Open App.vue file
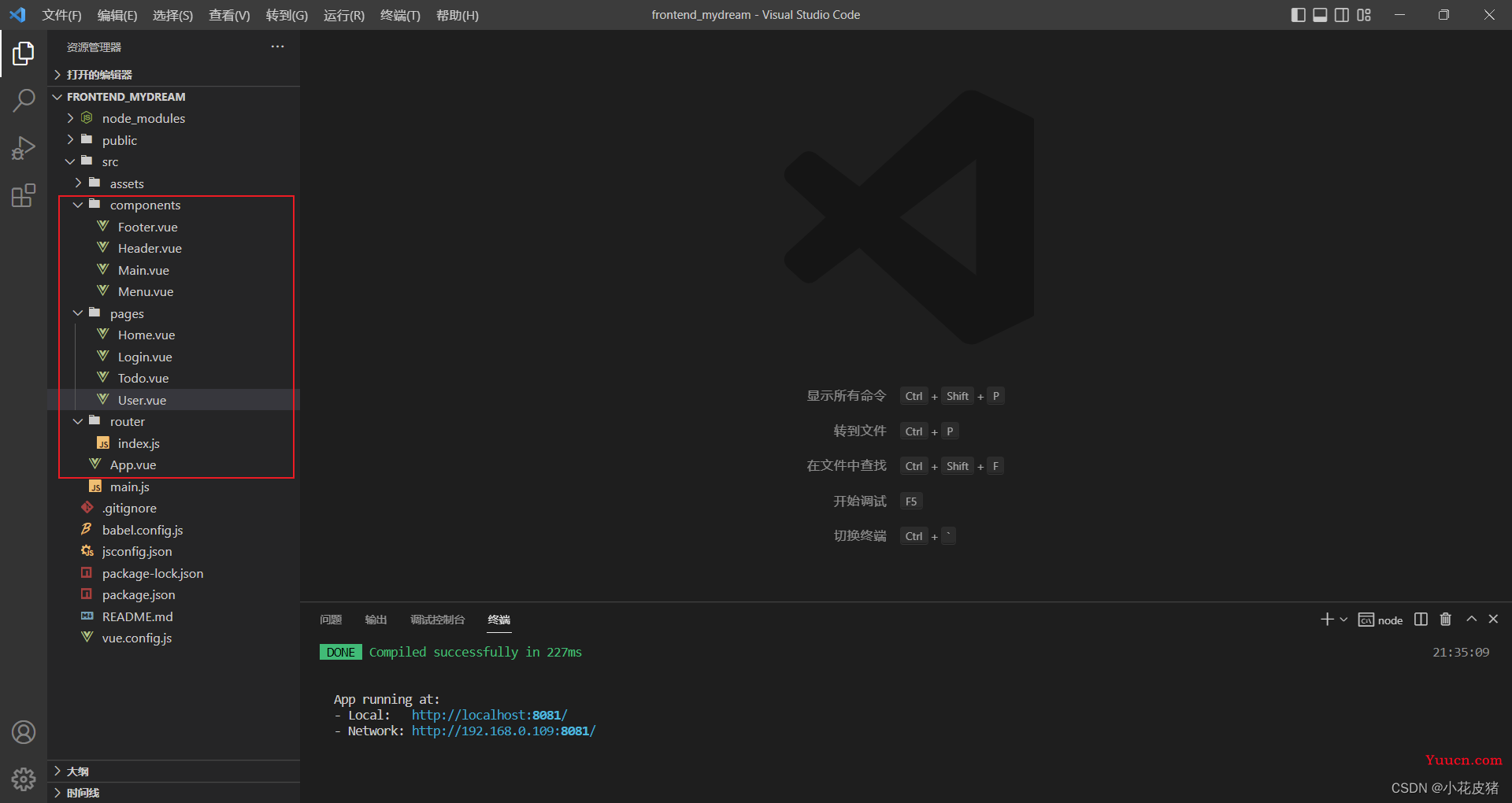Viewport: 1512px width, 803px height. (x=174, y=464)
